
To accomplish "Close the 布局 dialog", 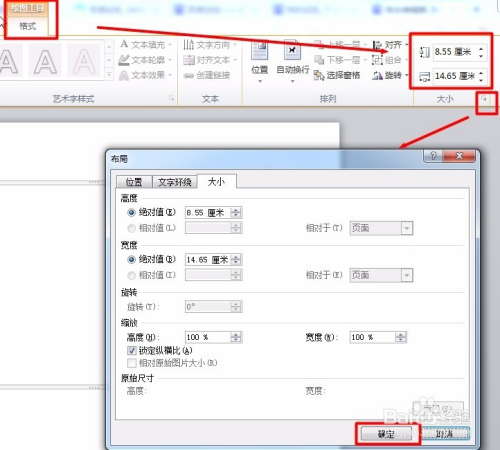I will click(x=459, y=156).
